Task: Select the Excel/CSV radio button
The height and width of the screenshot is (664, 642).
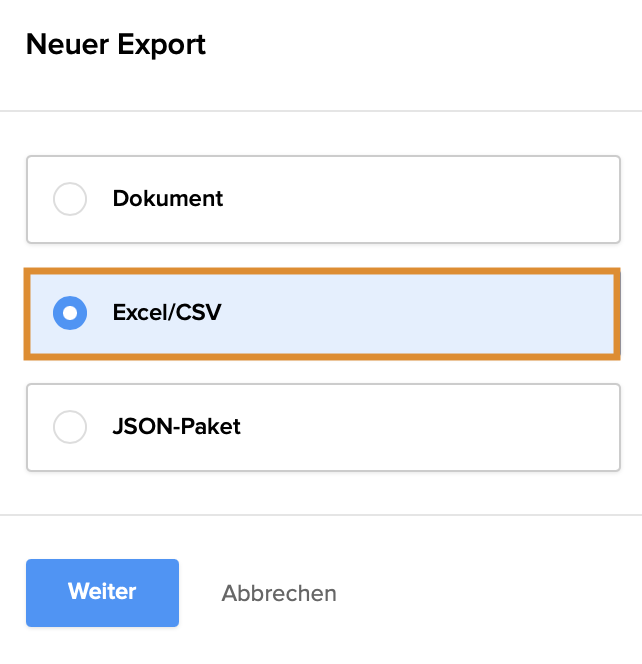Action: point(70,313)
